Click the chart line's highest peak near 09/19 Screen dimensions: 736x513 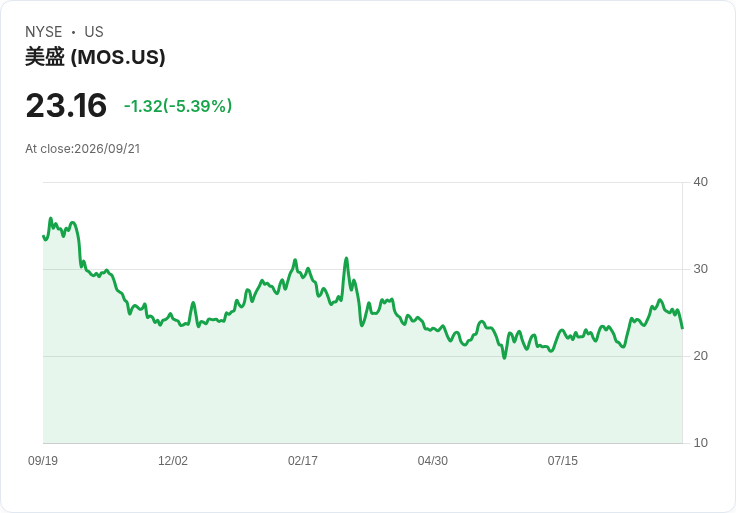pyautogui.click(x=51, y=219)
